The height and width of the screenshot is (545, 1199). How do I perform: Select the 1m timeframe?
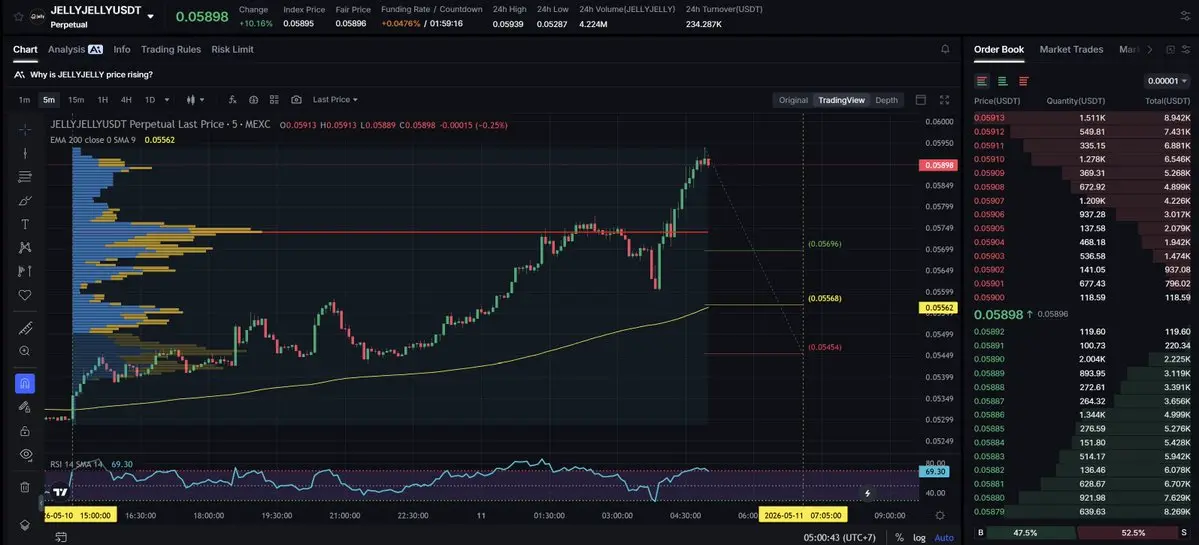[x=24, y=99]
